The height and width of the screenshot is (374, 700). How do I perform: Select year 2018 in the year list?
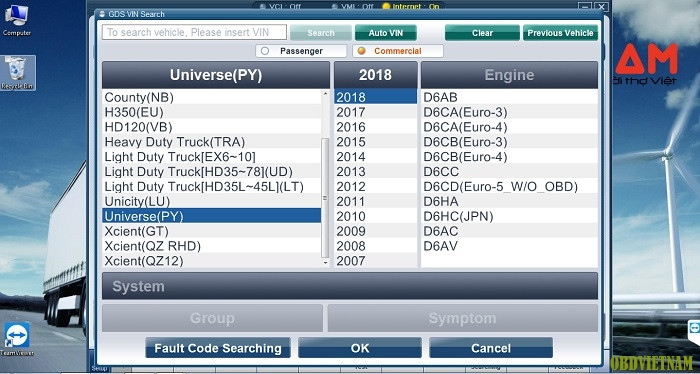[x=375, y=97]
